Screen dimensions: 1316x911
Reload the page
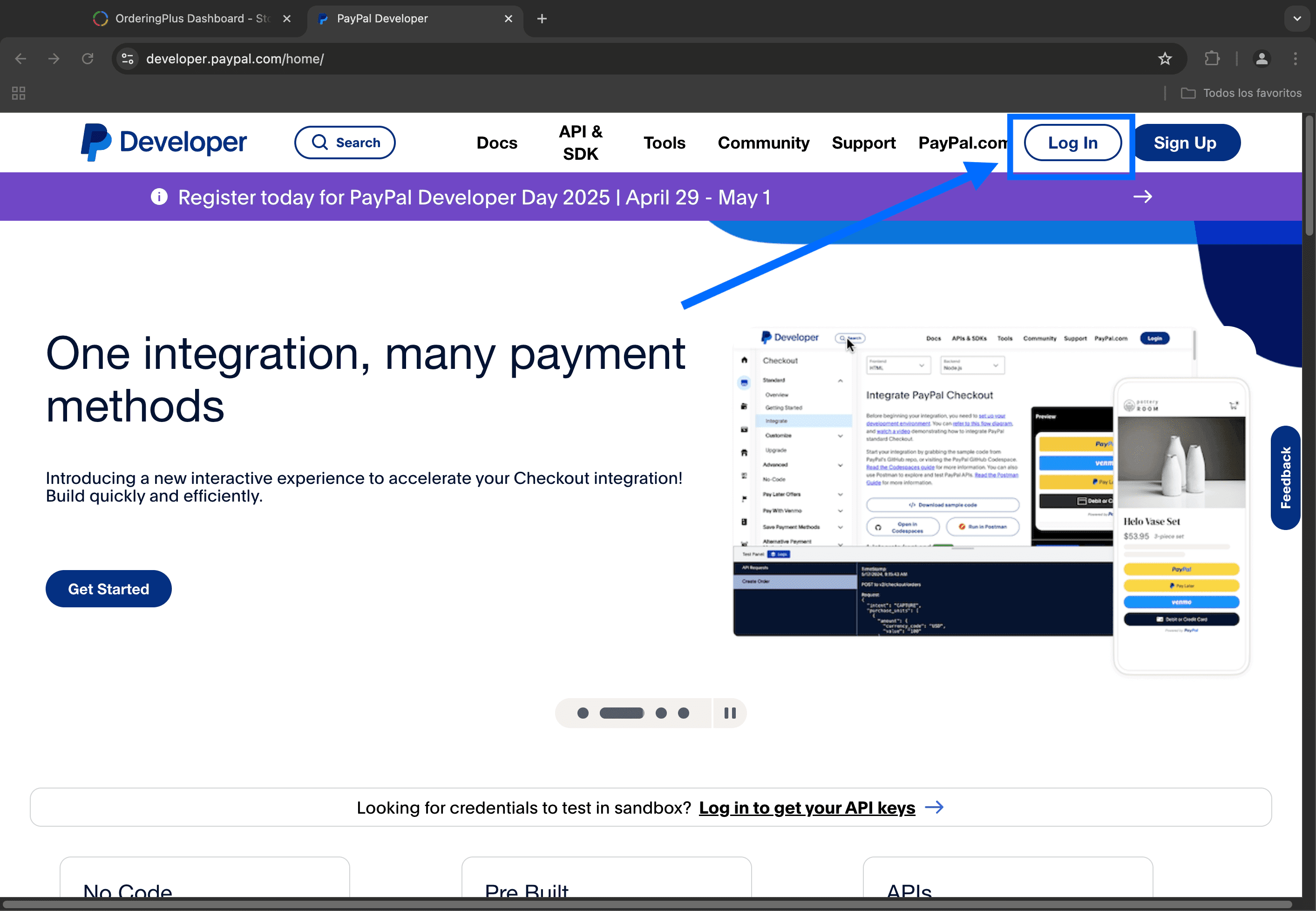88,59
